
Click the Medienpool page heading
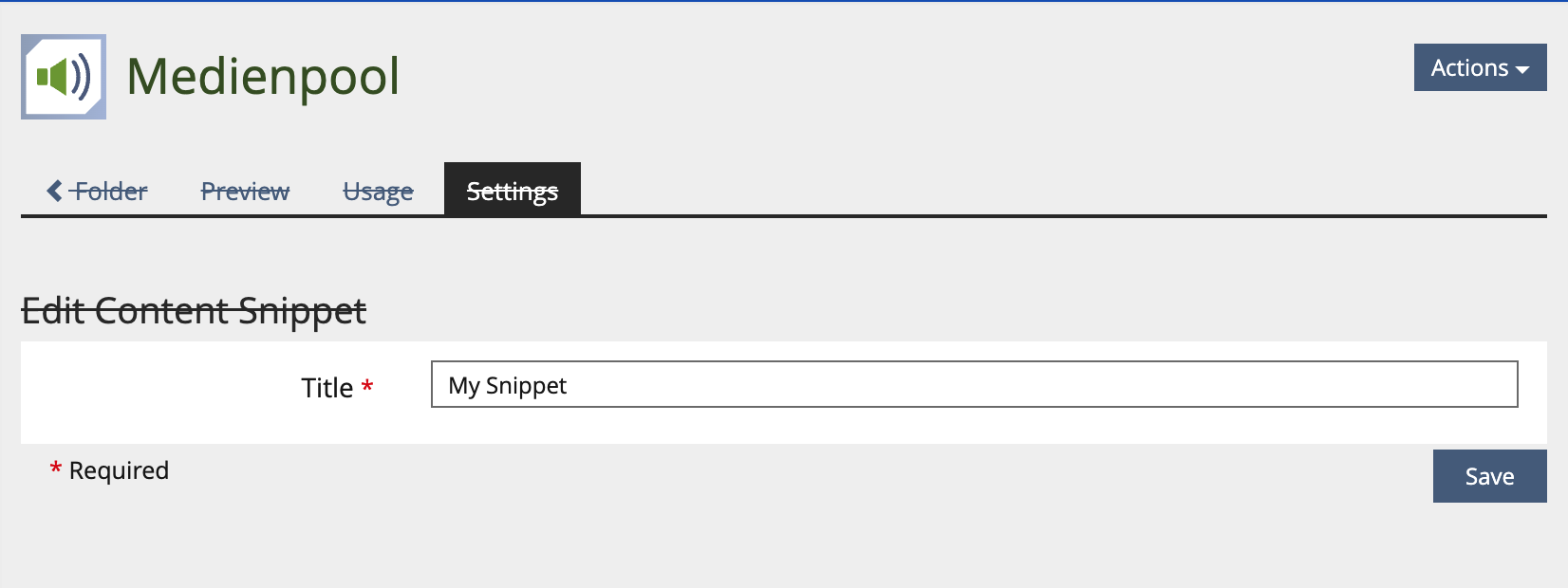pyautogui.click(x=263, y=76)
